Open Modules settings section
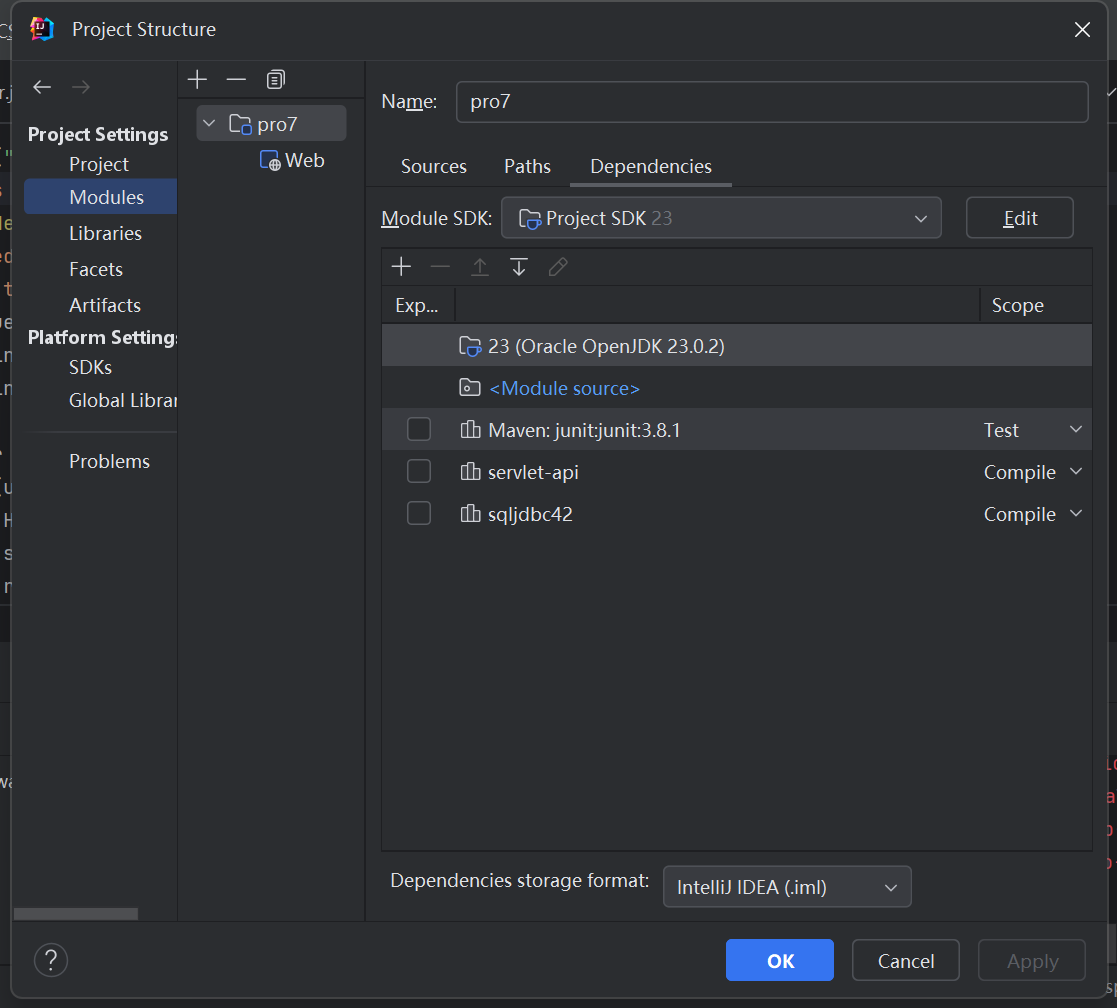This screenshot has width=1117, height=1008. [100, 197]
